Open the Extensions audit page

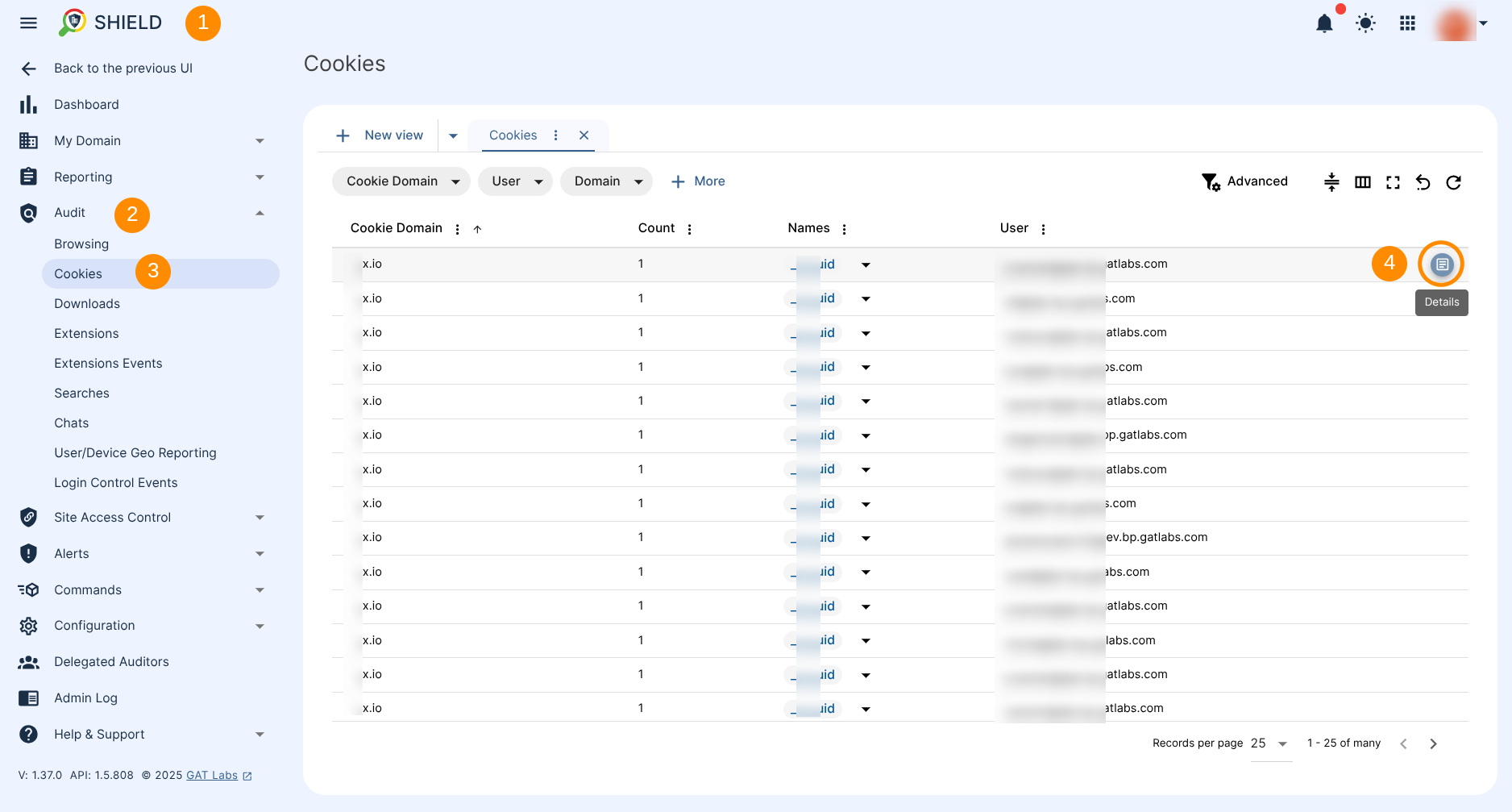[x=86, y=334]
